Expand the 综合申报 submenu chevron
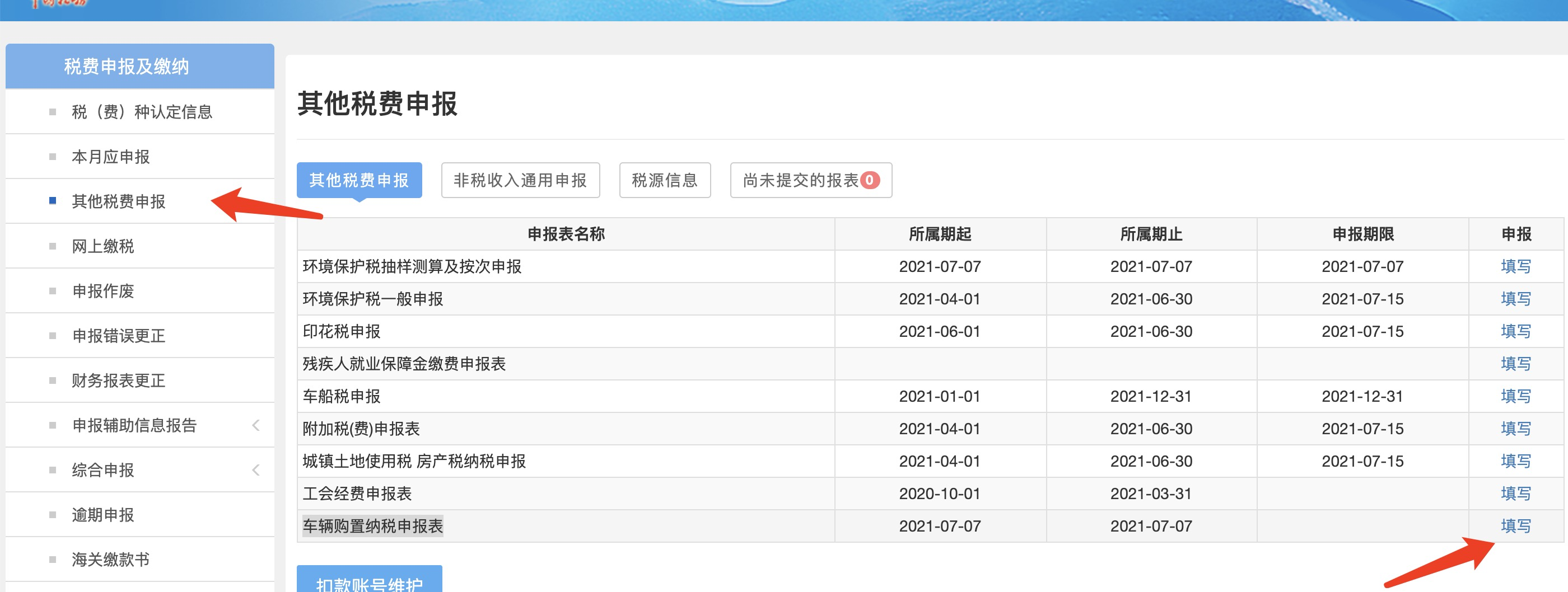Screen dimensions: 1568x592 (x=256, y=469)
